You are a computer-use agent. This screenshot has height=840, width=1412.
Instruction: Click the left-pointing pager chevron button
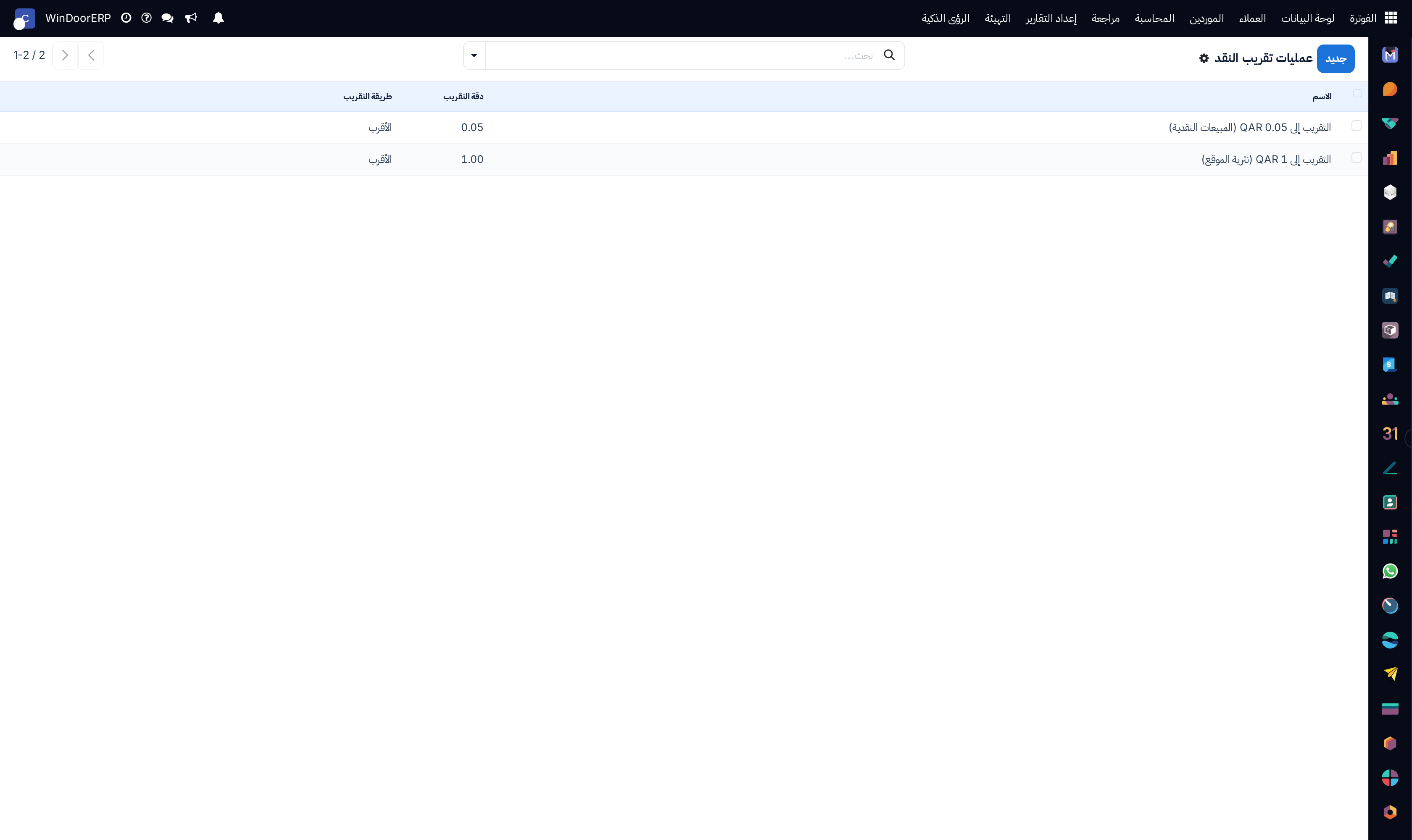point(91,55)
